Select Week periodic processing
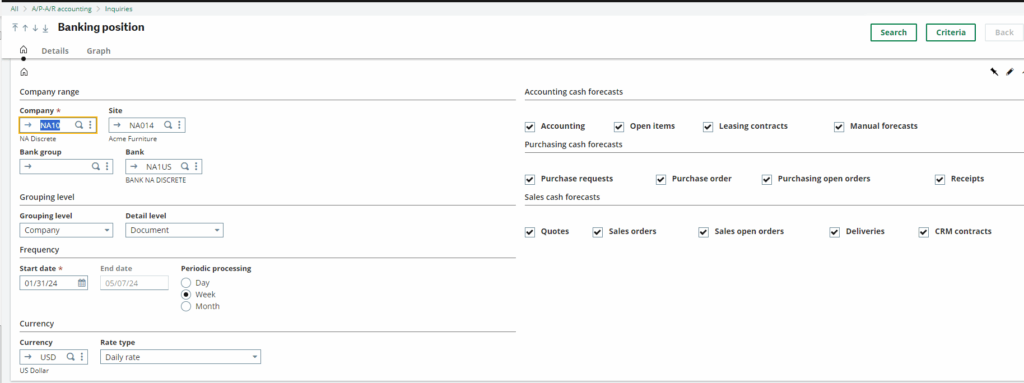Viewport: 1024px width, 383px height. 186,295
